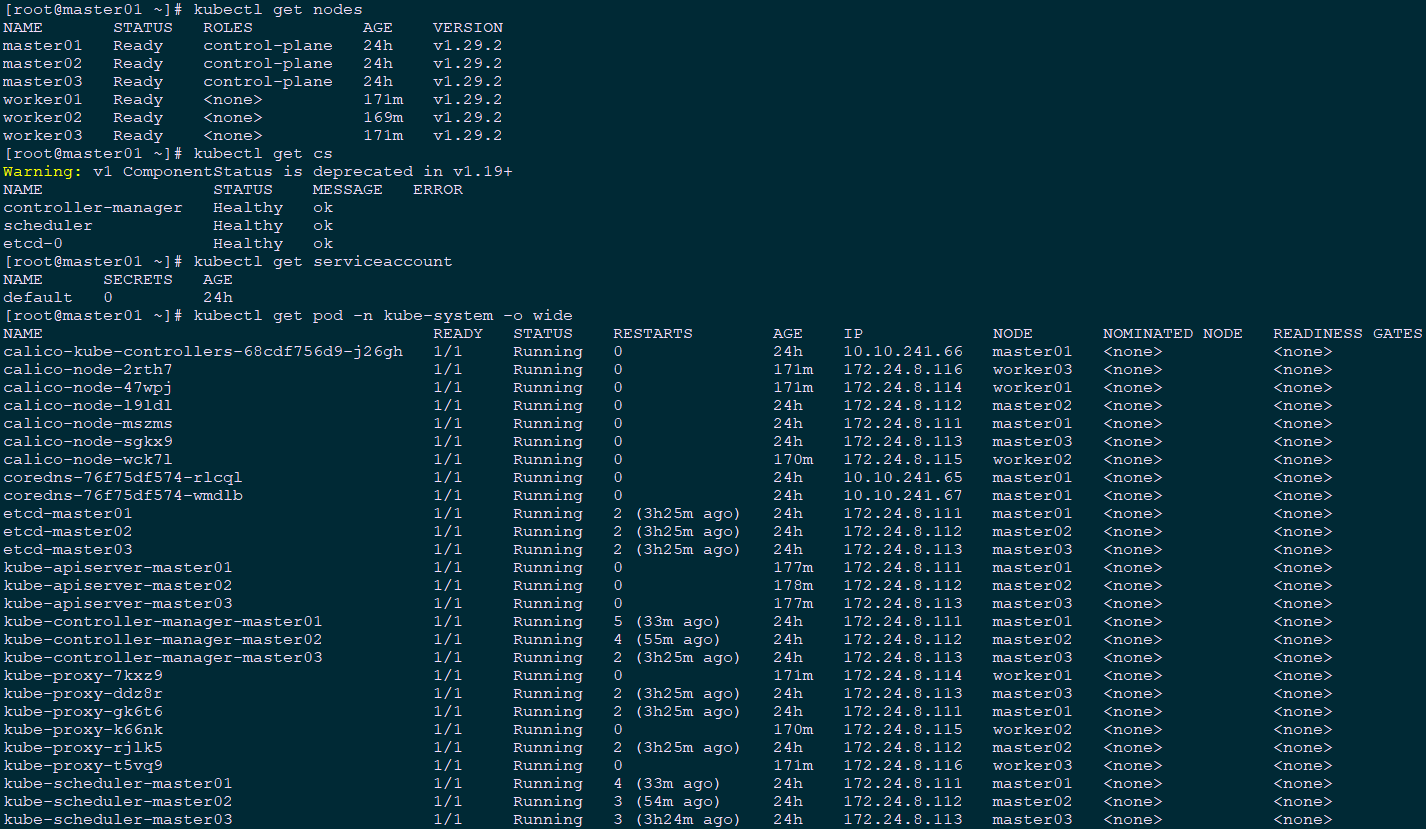Viewport: 1426px width, 829px height.
Task: Click the 178m age value
Action: (x=792, y=585)
